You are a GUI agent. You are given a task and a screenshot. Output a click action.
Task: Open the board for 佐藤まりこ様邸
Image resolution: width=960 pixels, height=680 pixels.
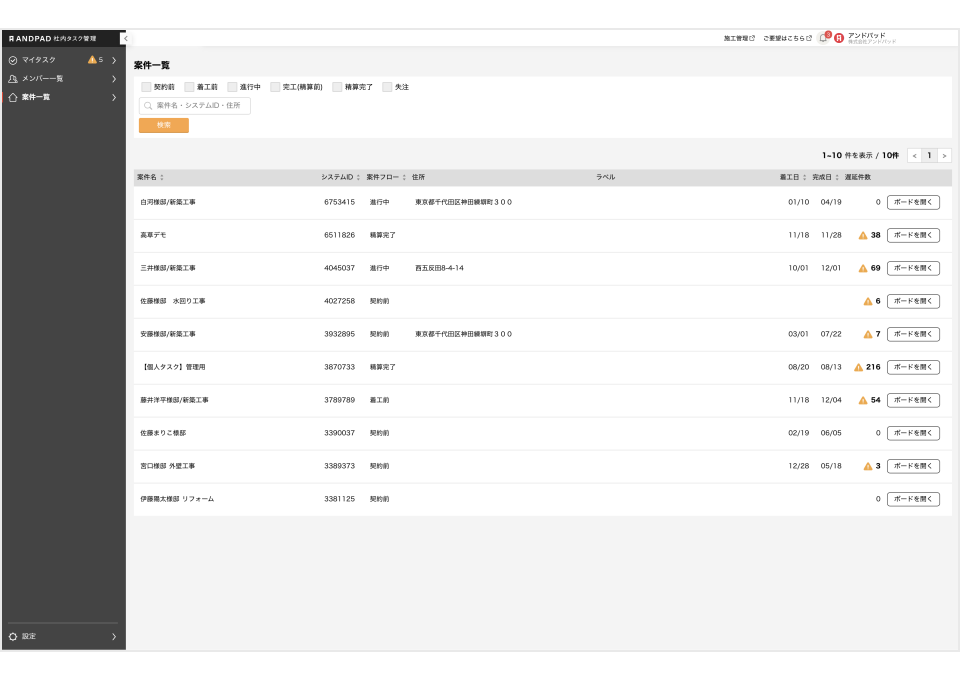point(913,433)
